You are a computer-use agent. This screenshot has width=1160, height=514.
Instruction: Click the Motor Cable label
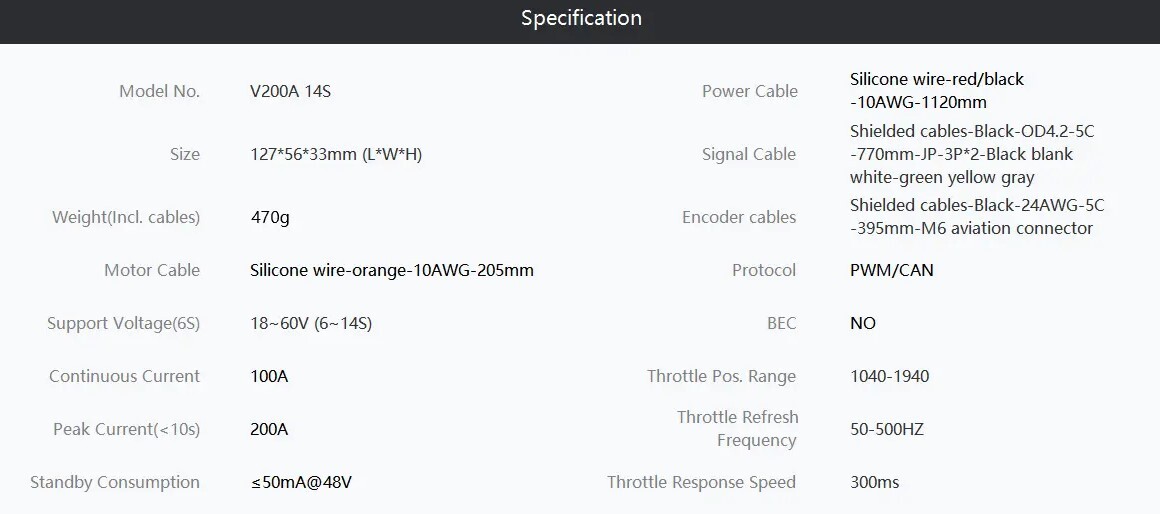[x=152, y=271]
